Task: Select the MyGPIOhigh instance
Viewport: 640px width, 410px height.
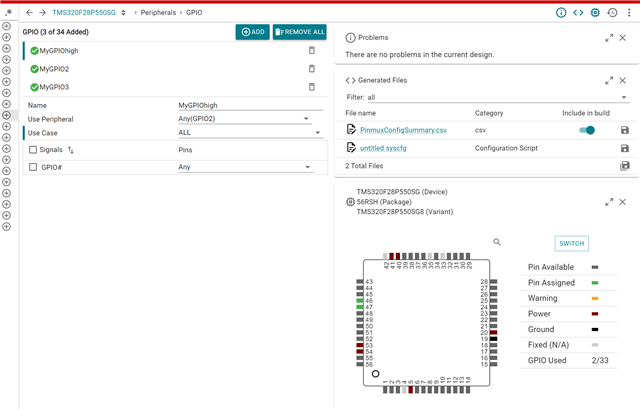Action: point(59,51)
